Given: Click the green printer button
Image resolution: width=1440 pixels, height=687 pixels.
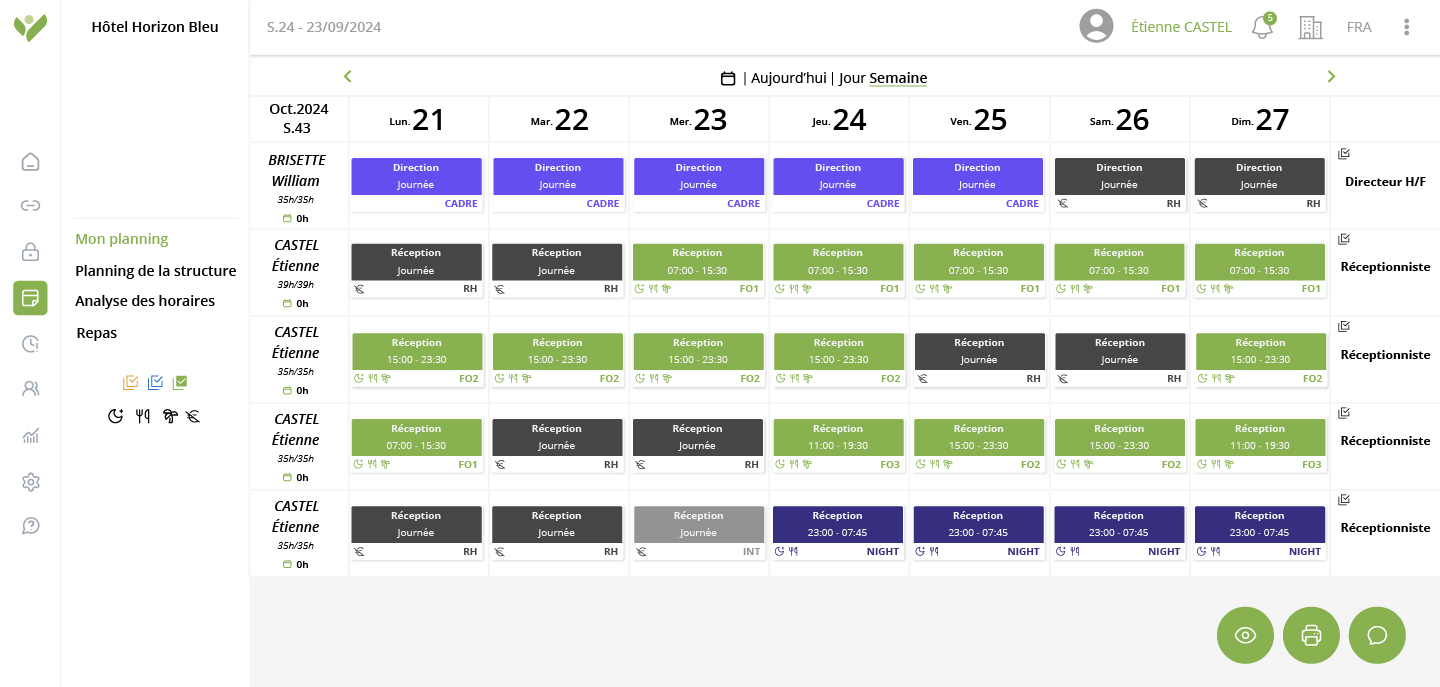Looking at the screenshot, I should click(1311, 635).
